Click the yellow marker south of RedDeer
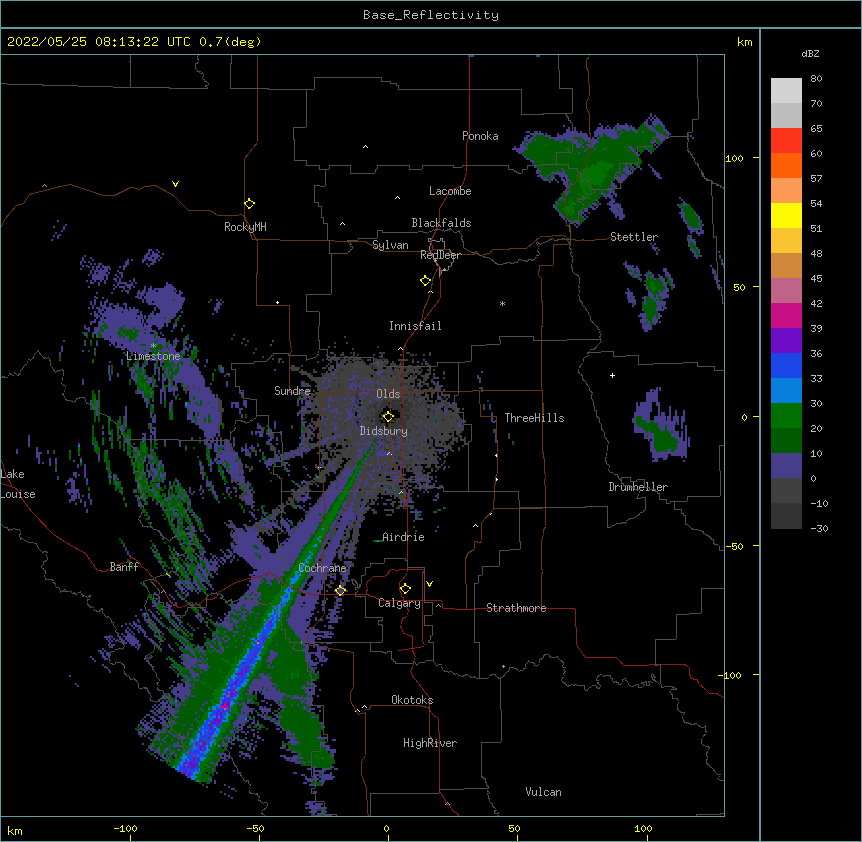 [426, 280]
